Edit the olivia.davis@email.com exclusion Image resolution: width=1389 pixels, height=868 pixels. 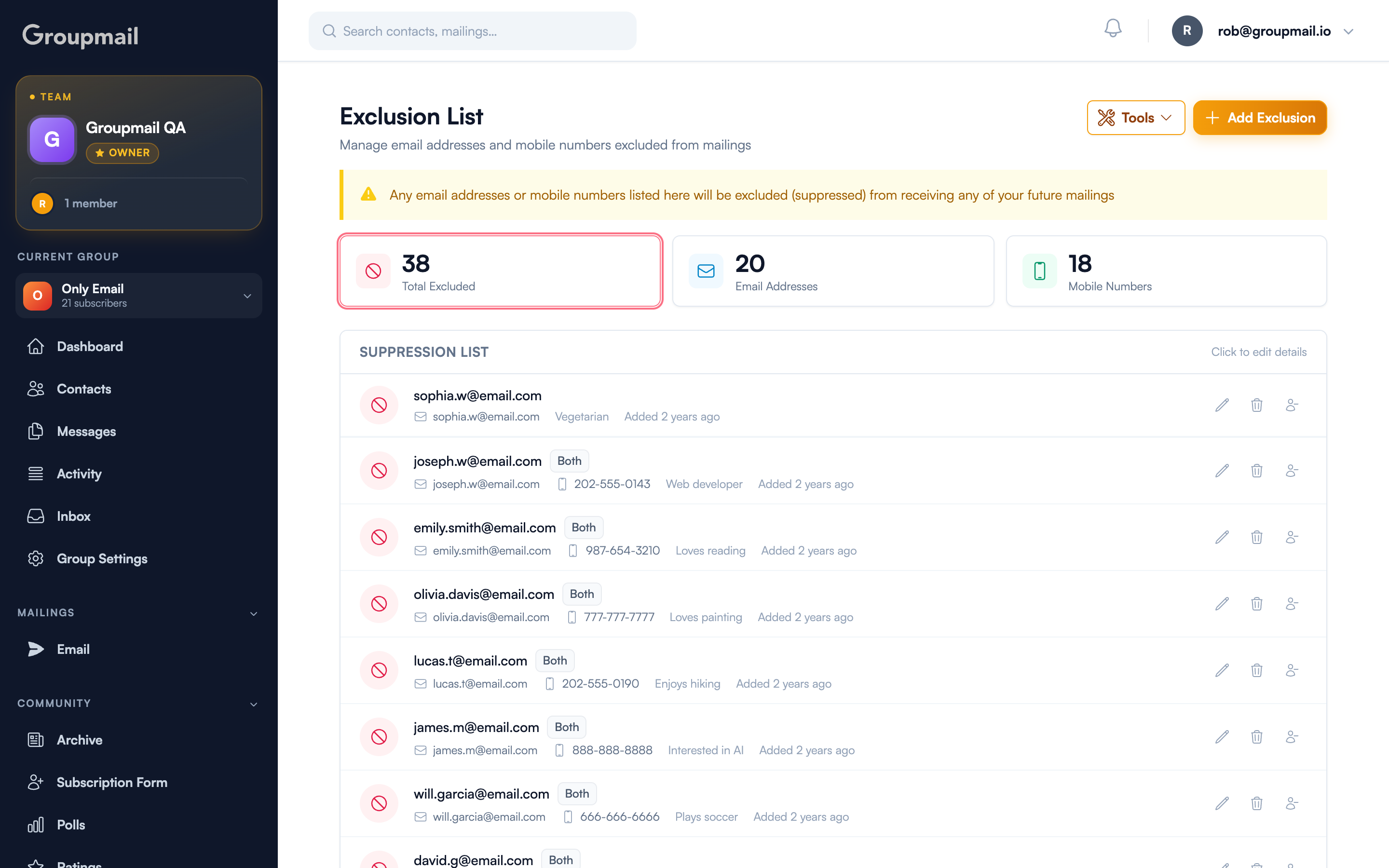point(1222,604)
